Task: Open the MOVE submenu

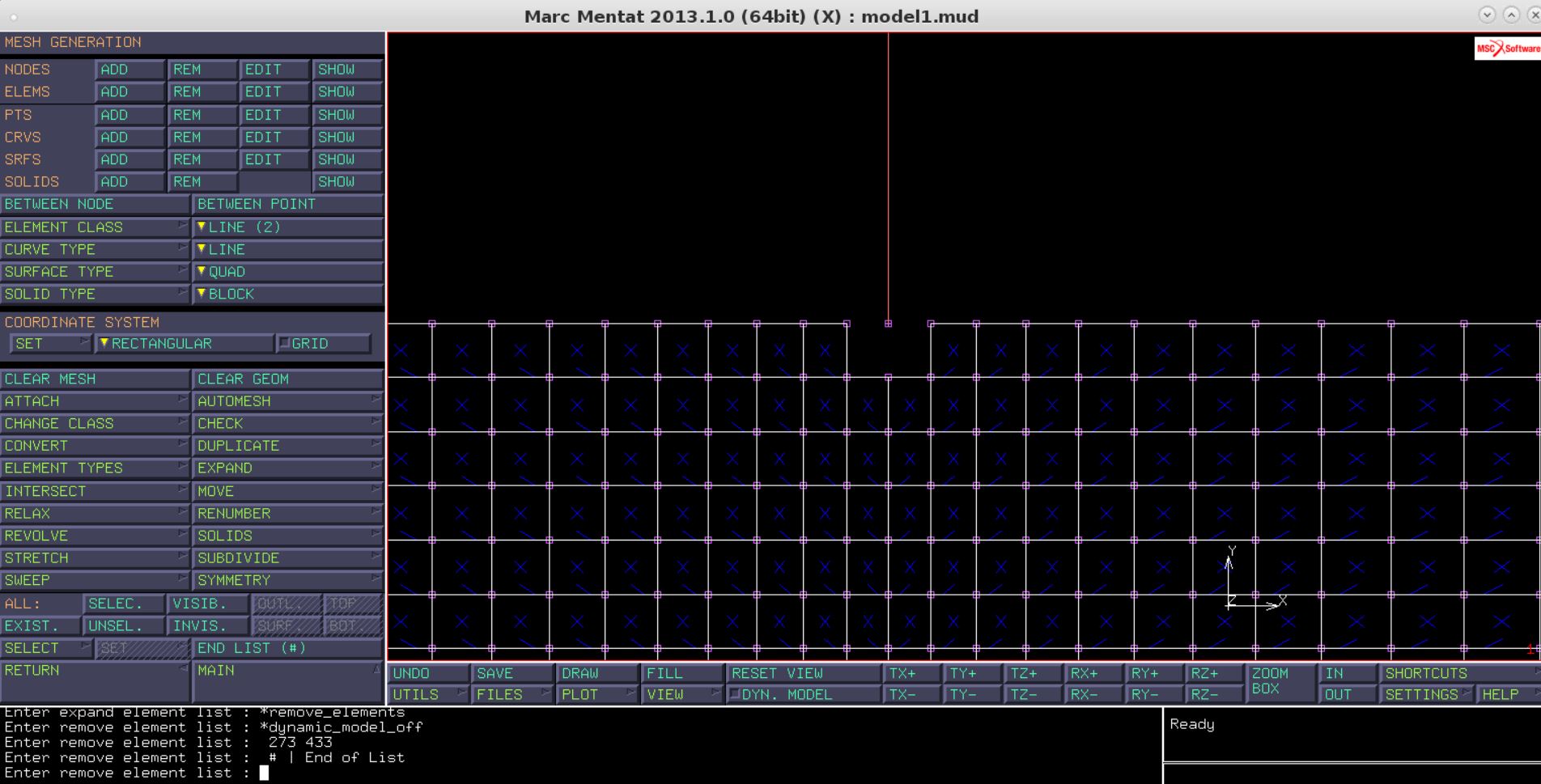Action: pos(287,491)
